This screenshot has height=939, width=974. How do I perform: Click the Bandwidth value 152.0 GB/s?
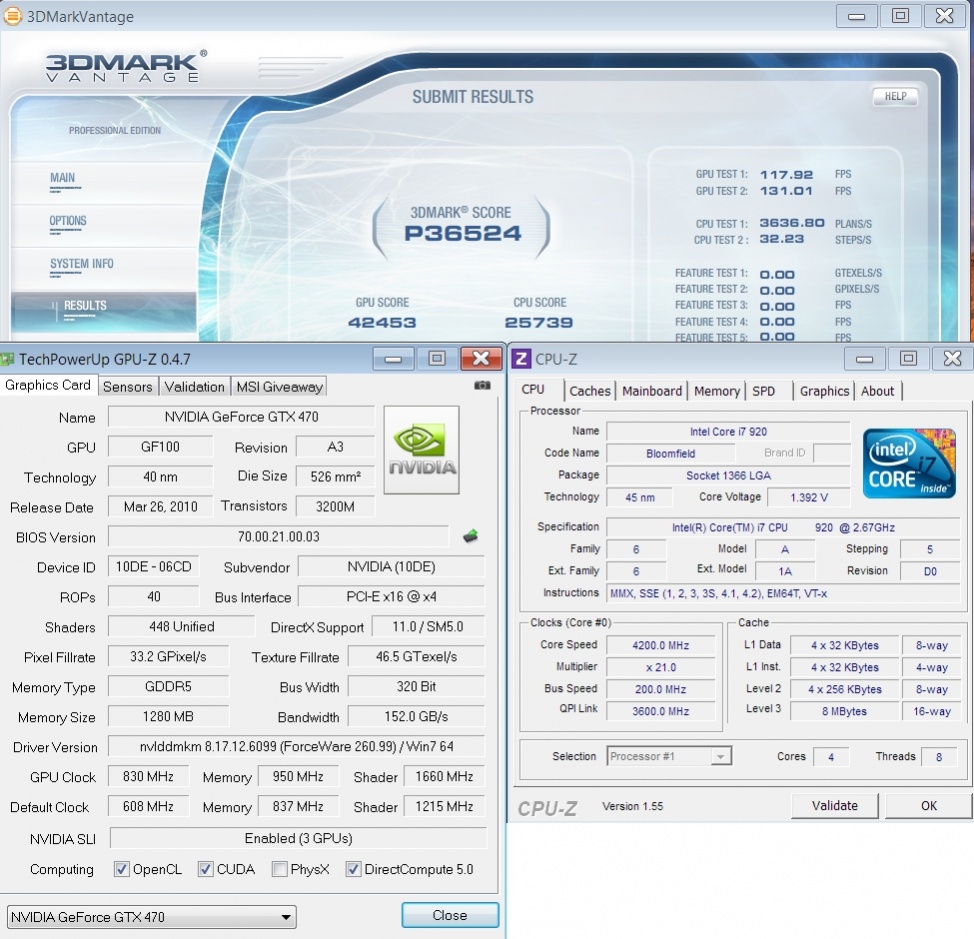[416, 716]
